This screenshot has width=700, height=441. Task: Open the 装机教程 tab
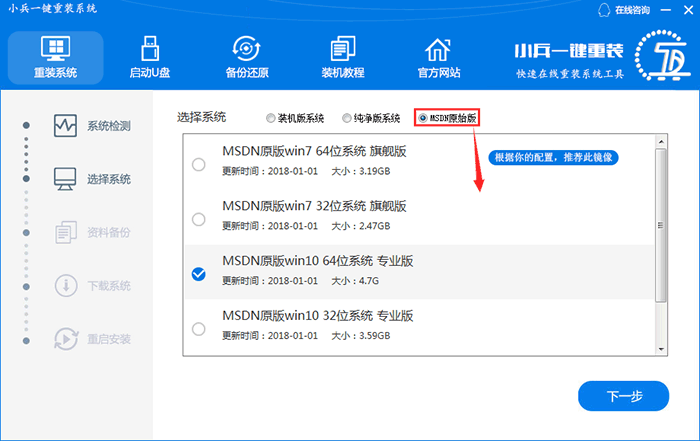tap(343, 58)
